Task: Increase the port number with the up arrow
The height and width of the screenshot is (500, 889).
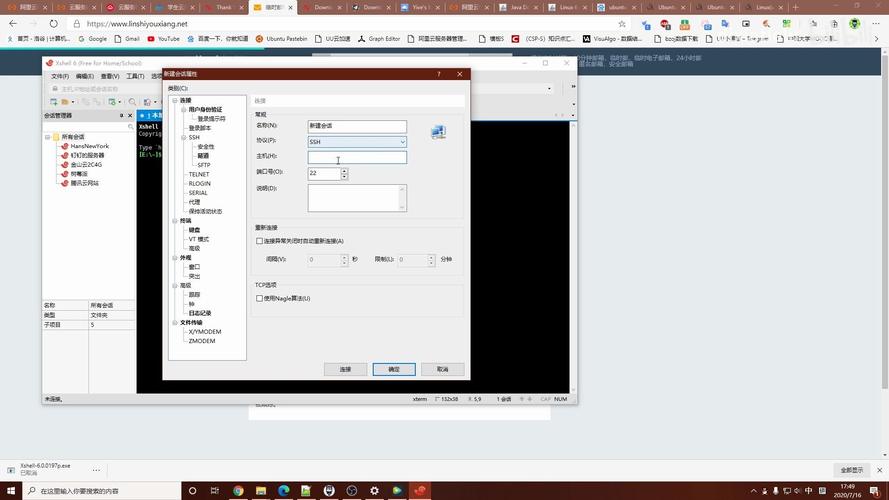Action: click(344, 170)
